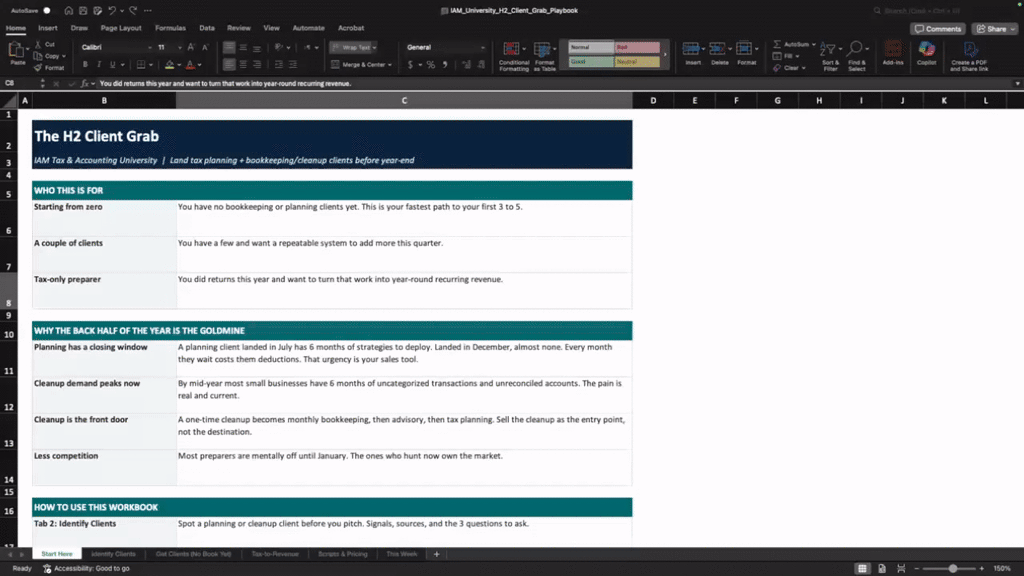
Task: Open Conditional Formatting options
Action: click(513, 56)
